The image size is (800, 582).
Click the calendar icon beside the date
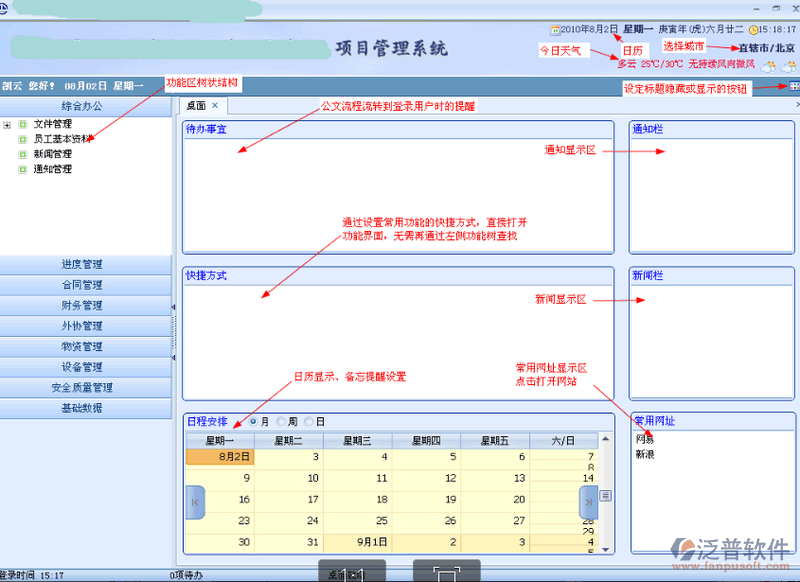[554, 30]
